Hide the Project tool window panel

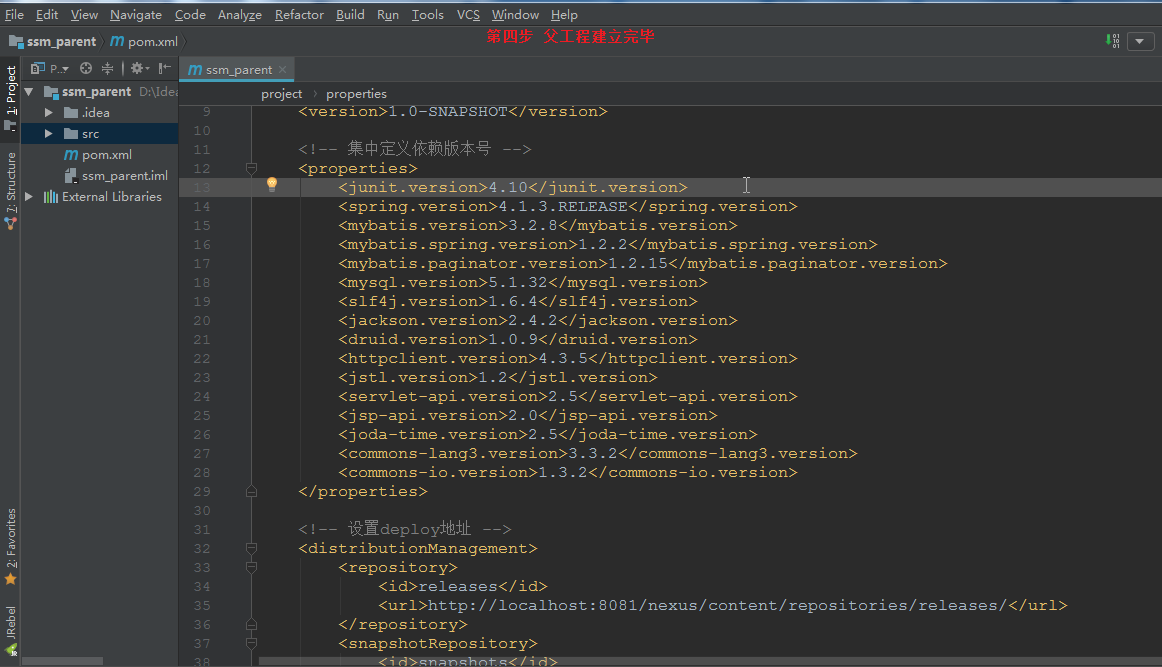165,68
